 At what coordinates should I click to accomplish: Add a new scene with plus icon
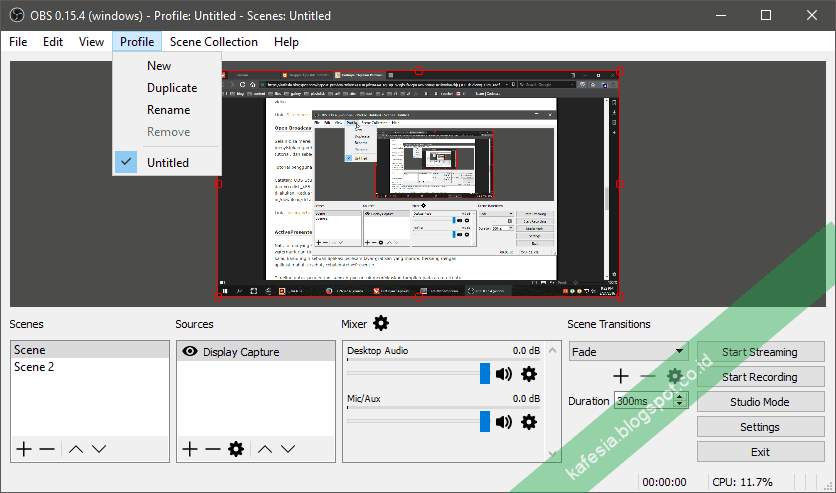pos(24,449)
